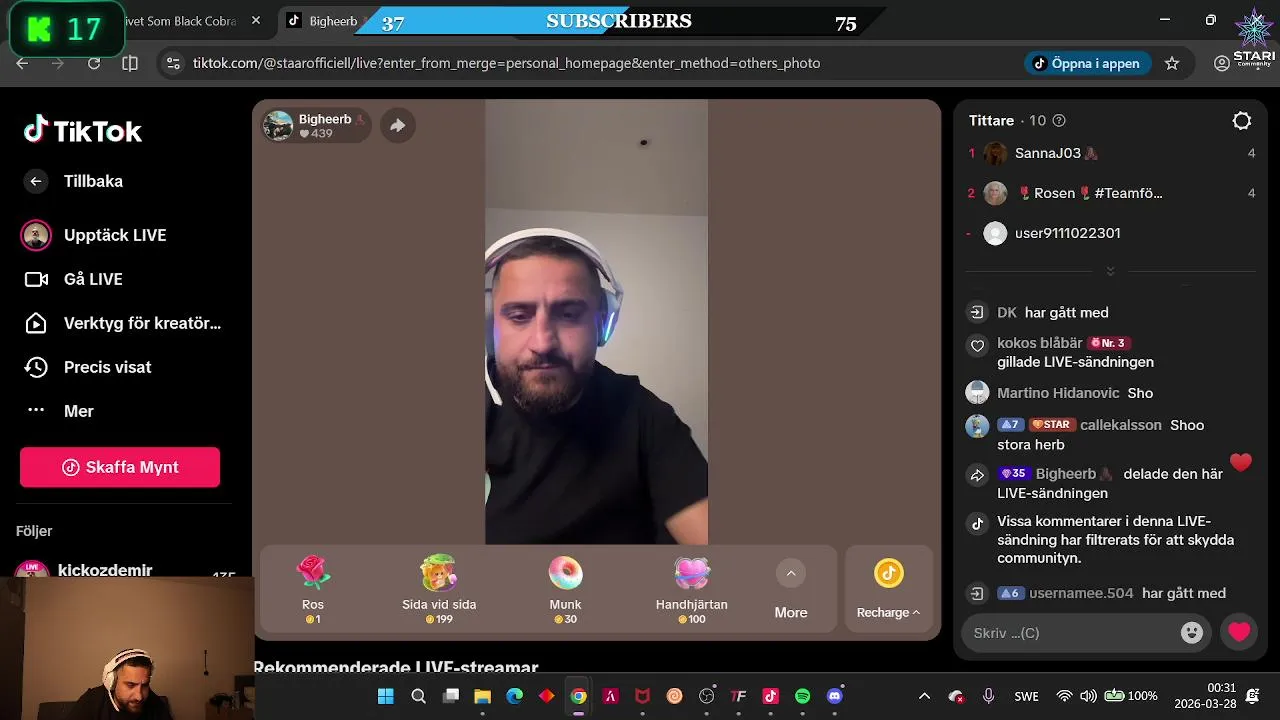
Task: Open taskbar Search
Action: pos(418,696)
